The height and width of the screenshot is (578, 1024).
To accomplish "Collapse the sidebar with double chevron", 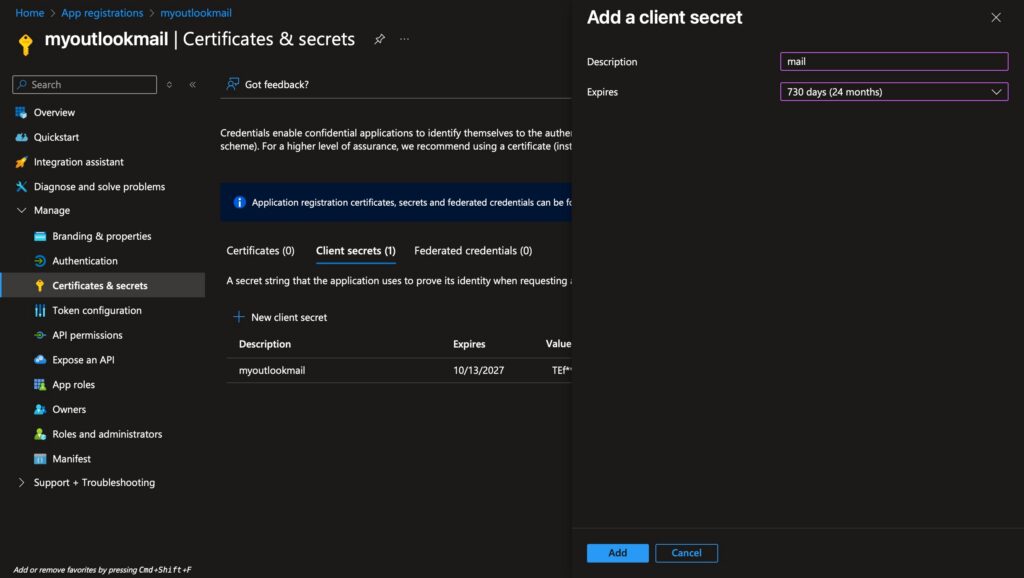I will (193, 85).
